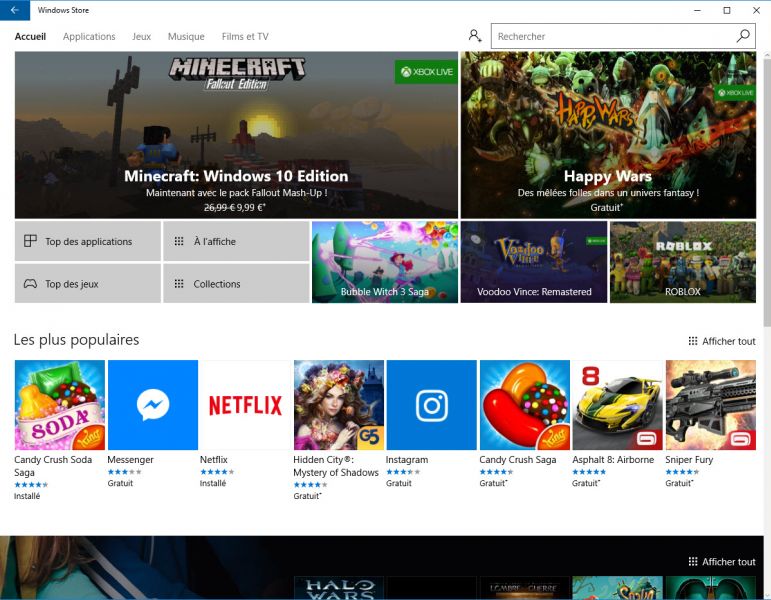Switch to the Jeux tab
The image size is (771, 600).
point(142,36)
